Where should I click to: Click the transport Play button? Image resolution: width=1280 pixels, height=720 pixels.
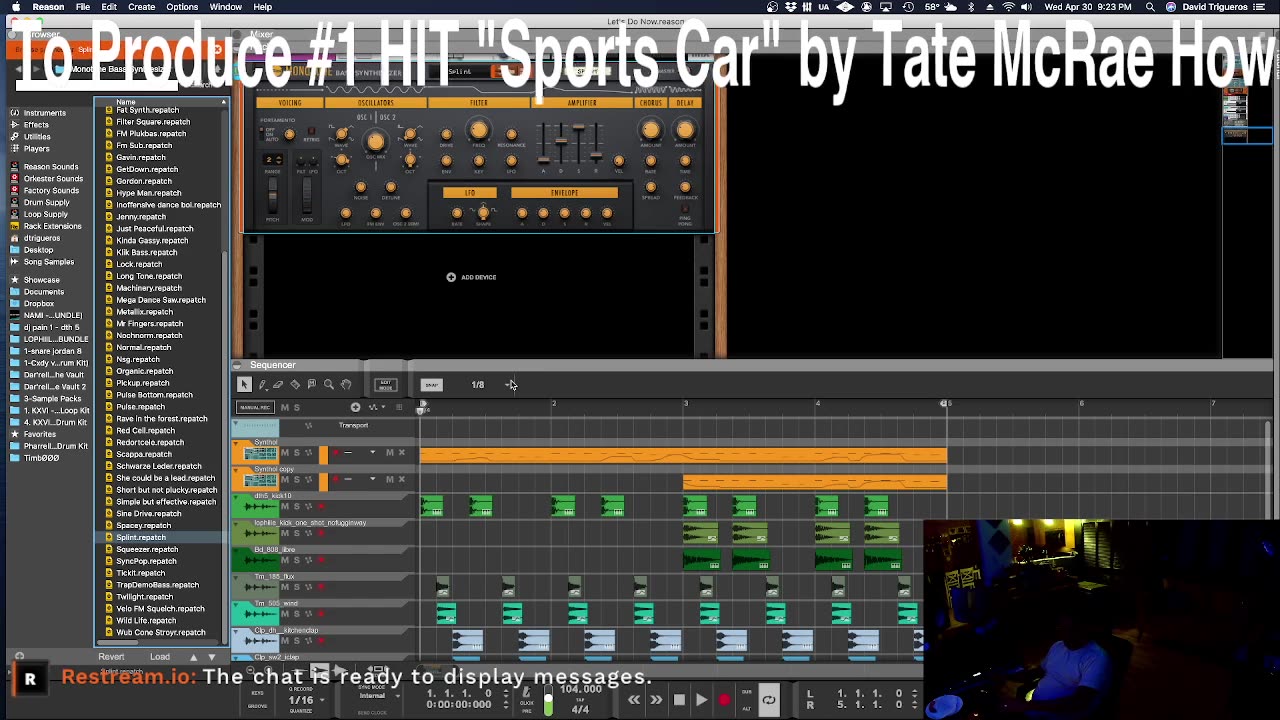click(x=701, y=700)
